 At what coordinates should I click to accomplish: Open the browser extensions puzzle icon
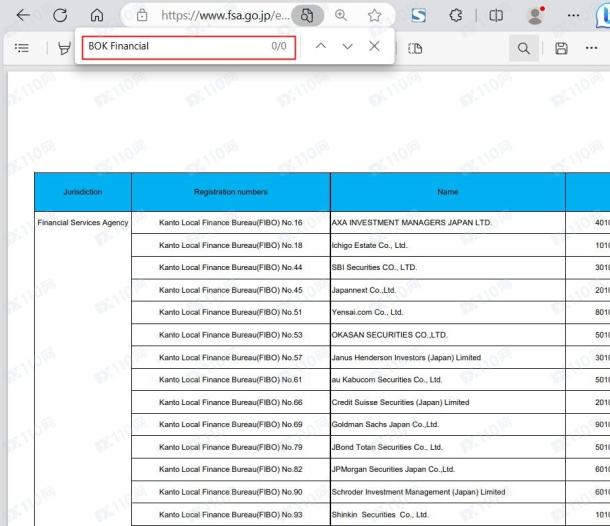tap(456, 16)
